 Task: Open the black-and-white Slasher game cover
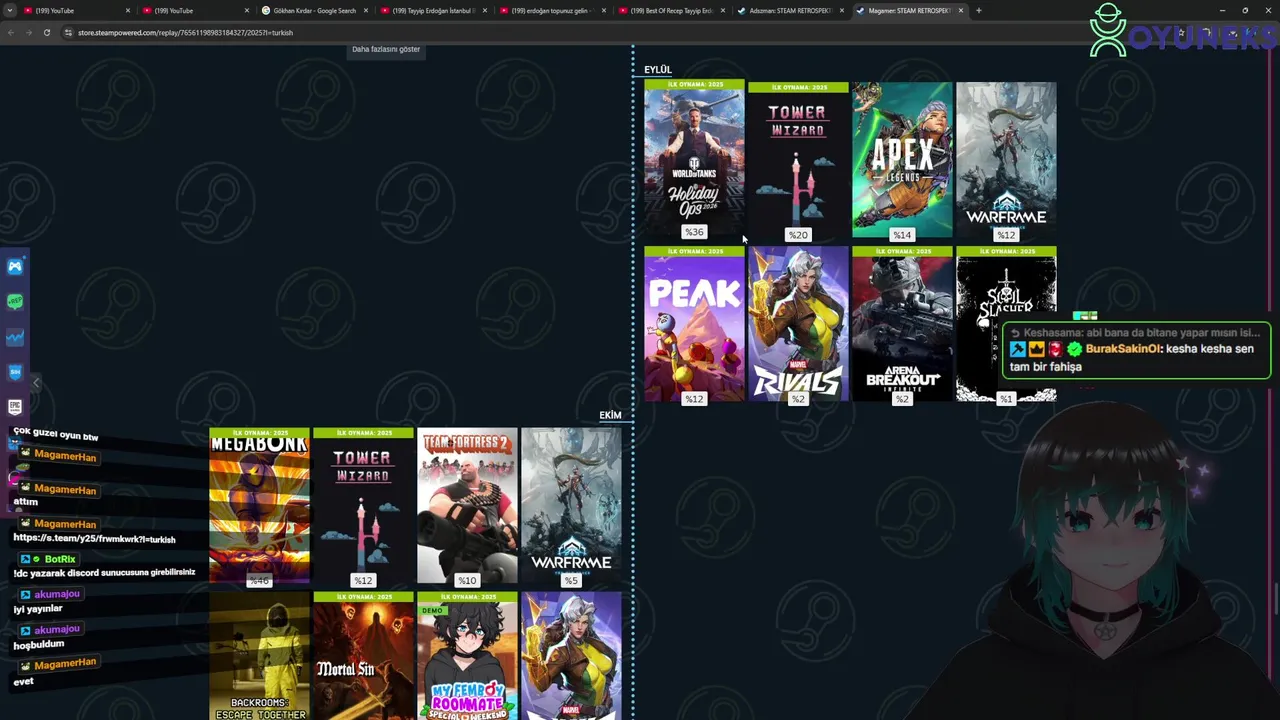tap(1006, 325)
